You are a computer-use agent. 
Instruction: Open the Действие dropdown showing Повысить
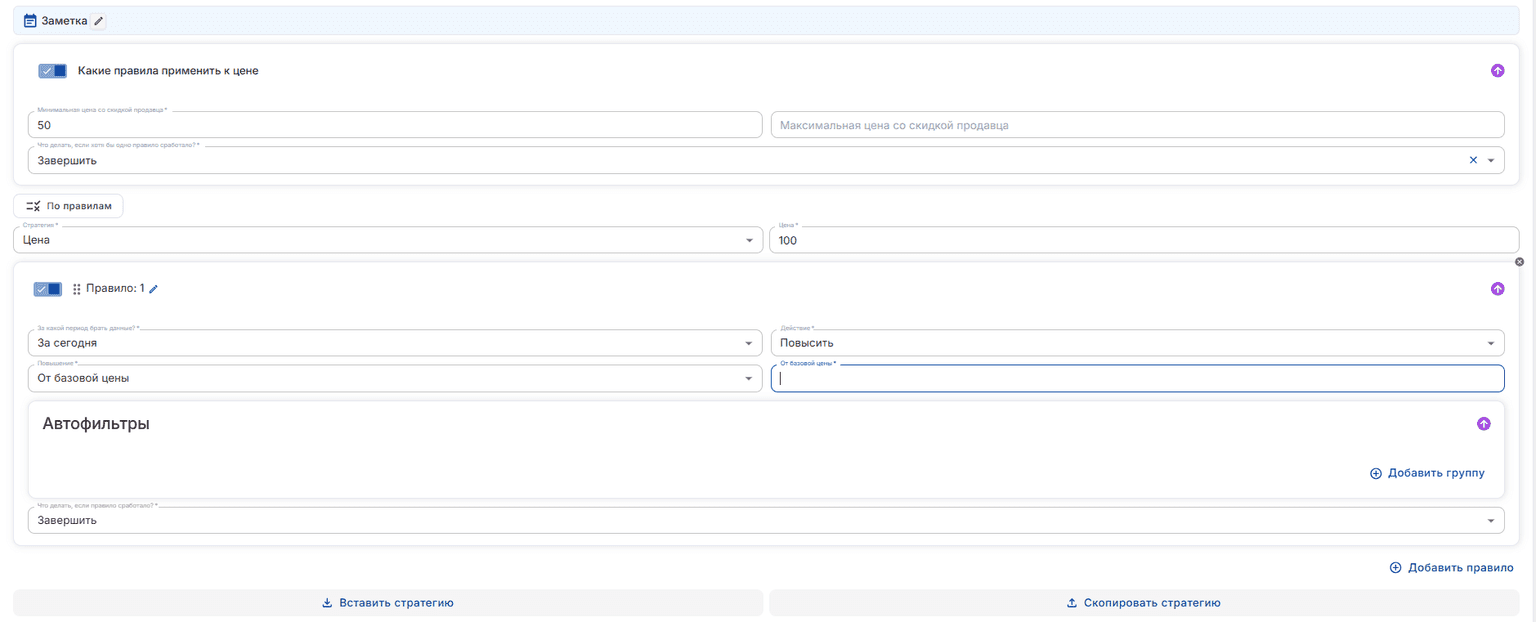(x=1137, y=343)
